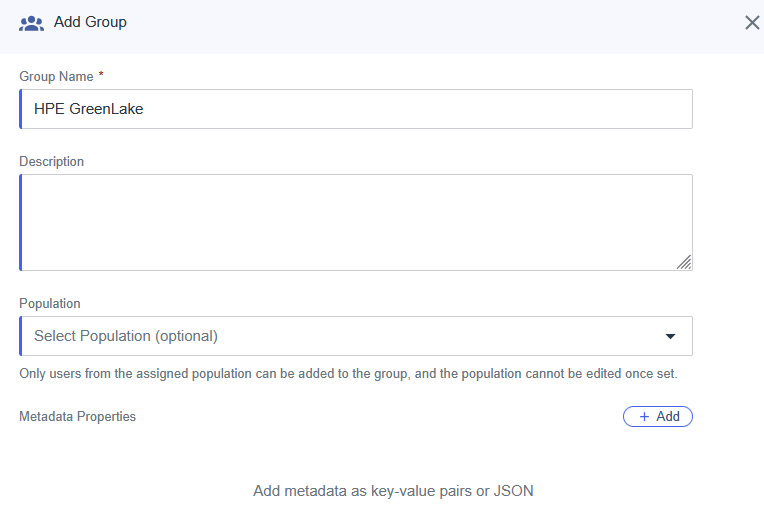The height and width of the screenshot is (522, 764).
Task: Click the plus icon in Add button
Action: [644, 416]
